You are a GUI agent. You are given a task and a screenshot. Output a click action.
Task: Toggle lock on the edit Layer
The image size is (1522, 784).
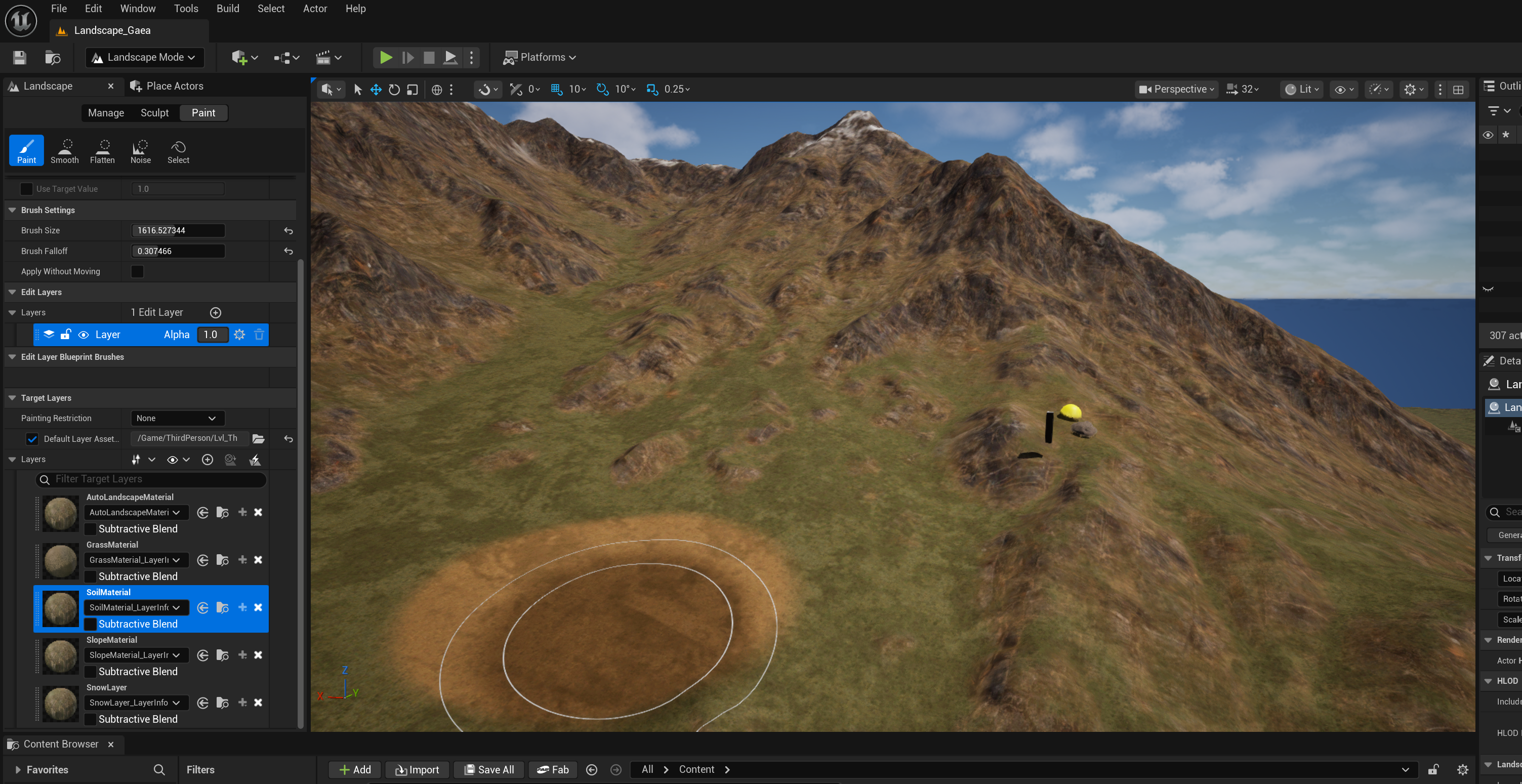pos(66,335)
